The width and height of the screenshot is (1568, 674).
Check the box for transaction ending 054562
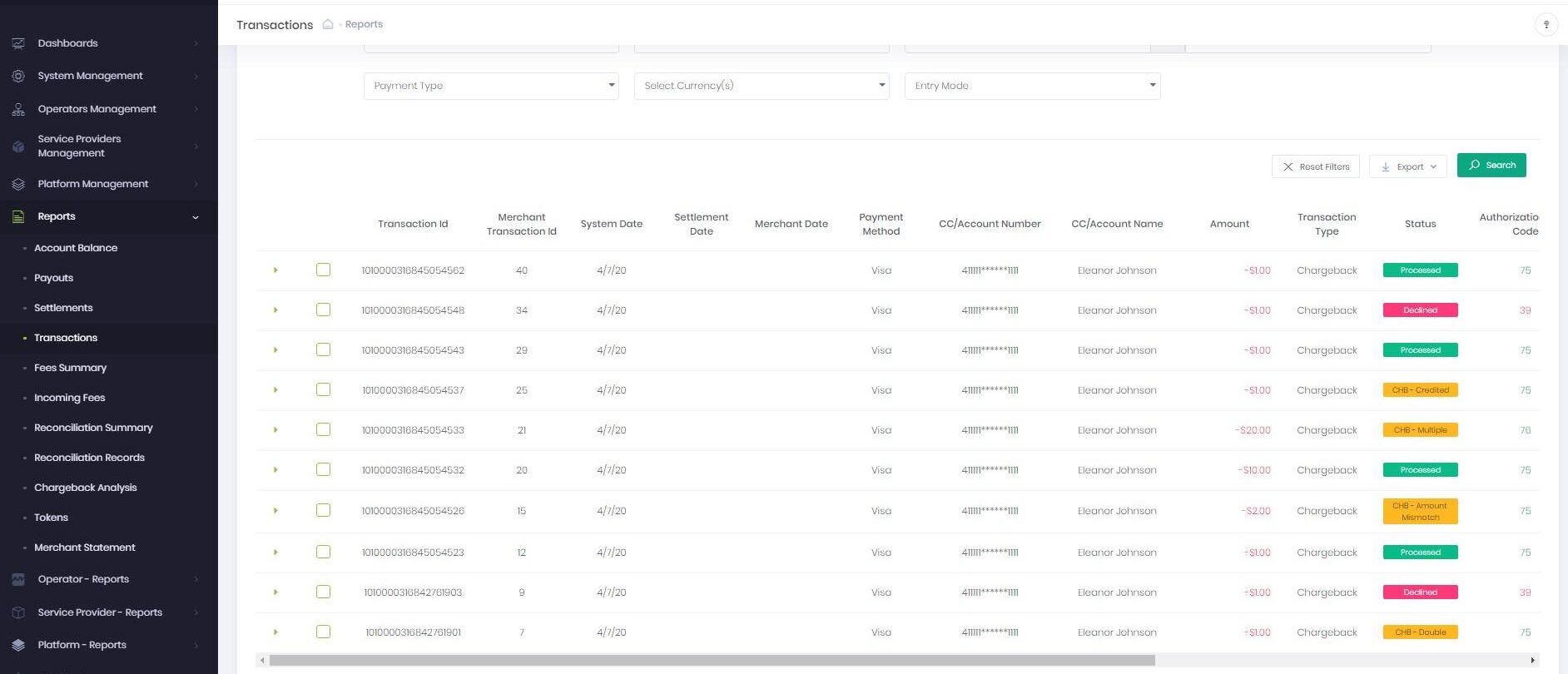pos(323,270)
